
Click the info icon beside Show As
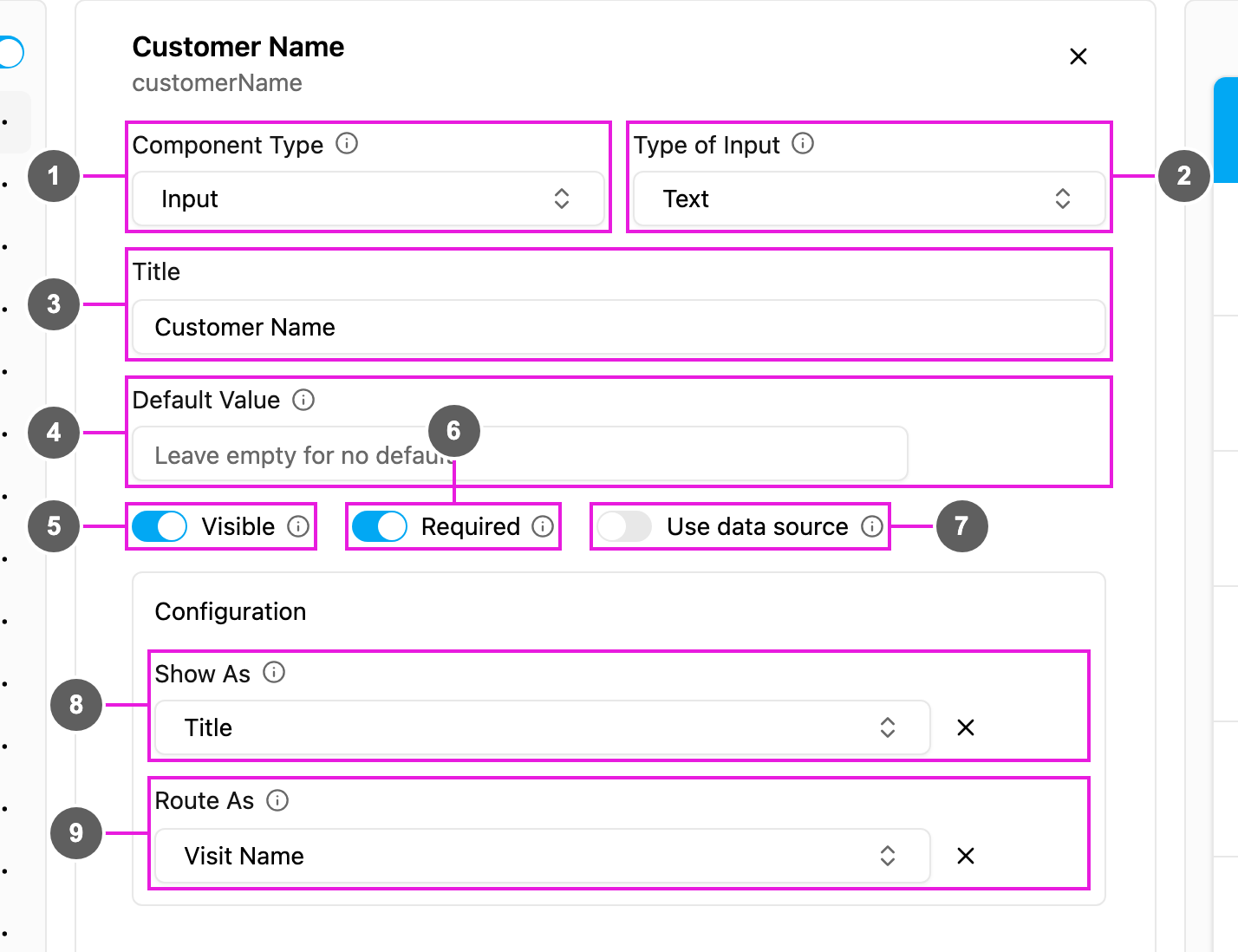coord(274,673)
